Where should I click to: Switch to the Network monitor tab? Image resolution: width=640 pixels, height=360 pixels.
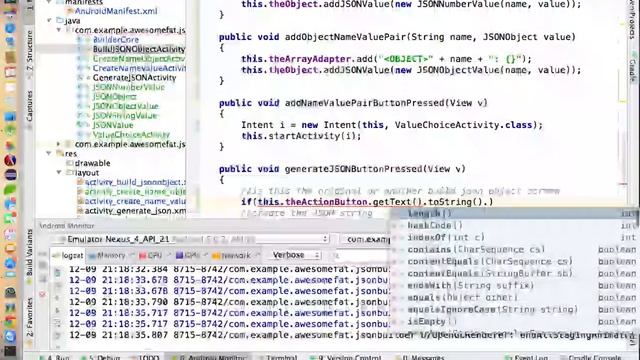[231, 256]
